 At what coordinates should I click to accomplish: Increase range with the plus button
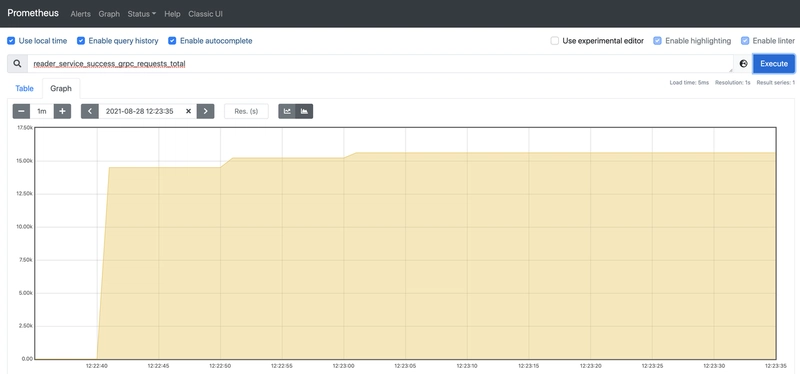(x=62, y=111)
